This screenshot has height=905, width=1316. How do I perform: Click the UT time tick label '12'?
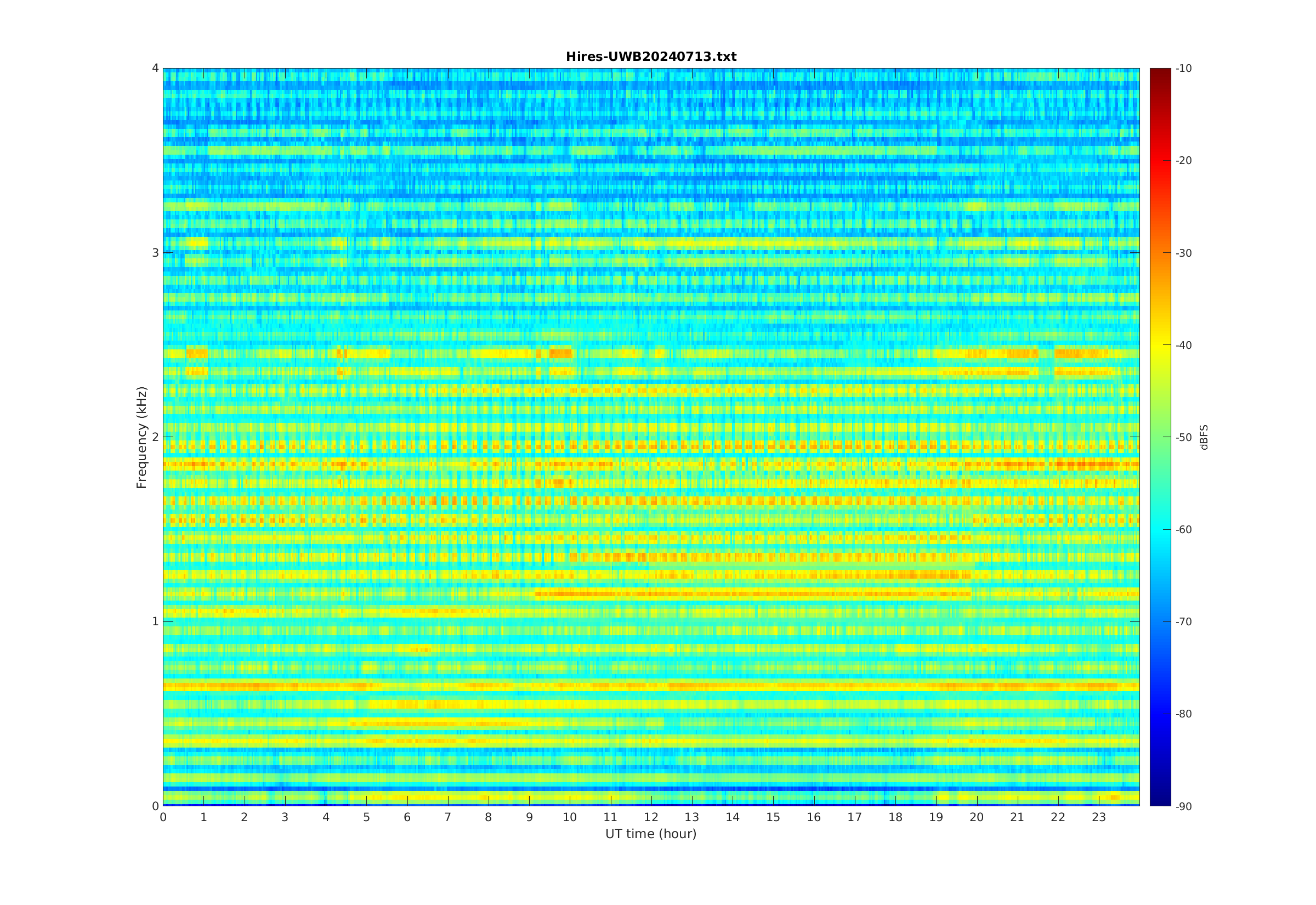pos(651,817)
